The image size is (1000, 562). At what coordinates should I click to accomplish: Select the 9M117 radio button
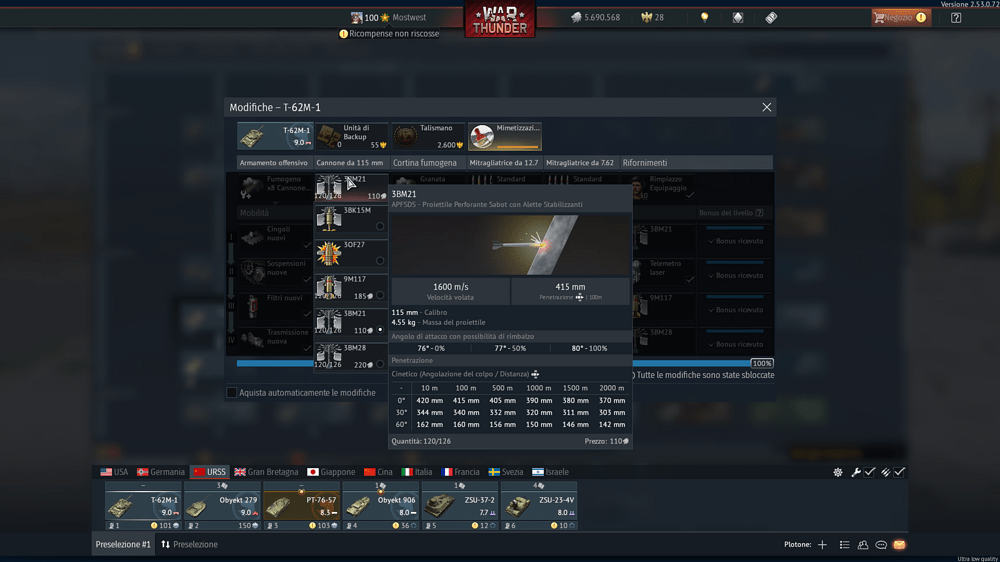tap(380, 295)
